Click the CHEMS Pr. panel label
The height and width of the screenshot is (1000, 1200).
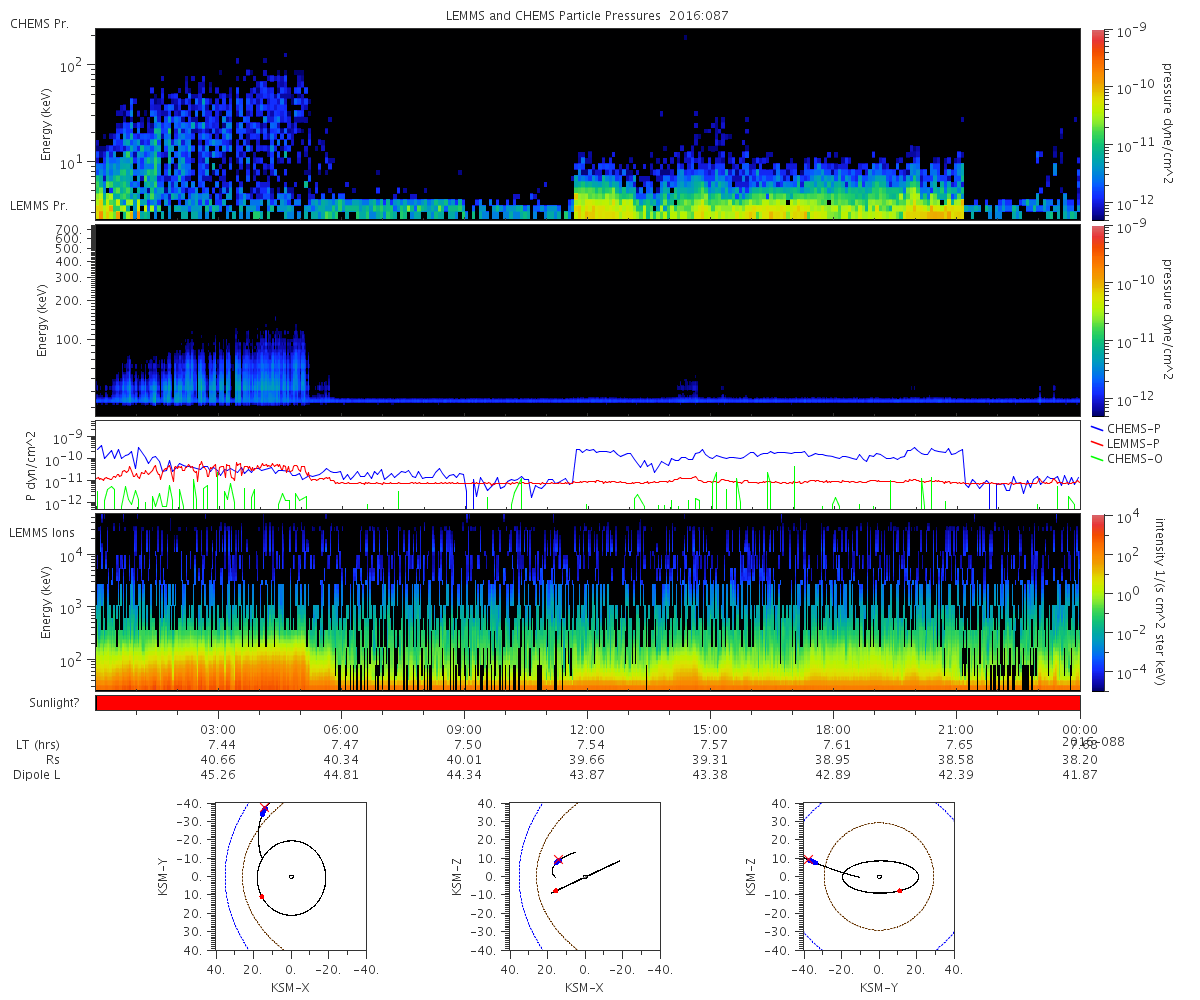coord(39,23)
